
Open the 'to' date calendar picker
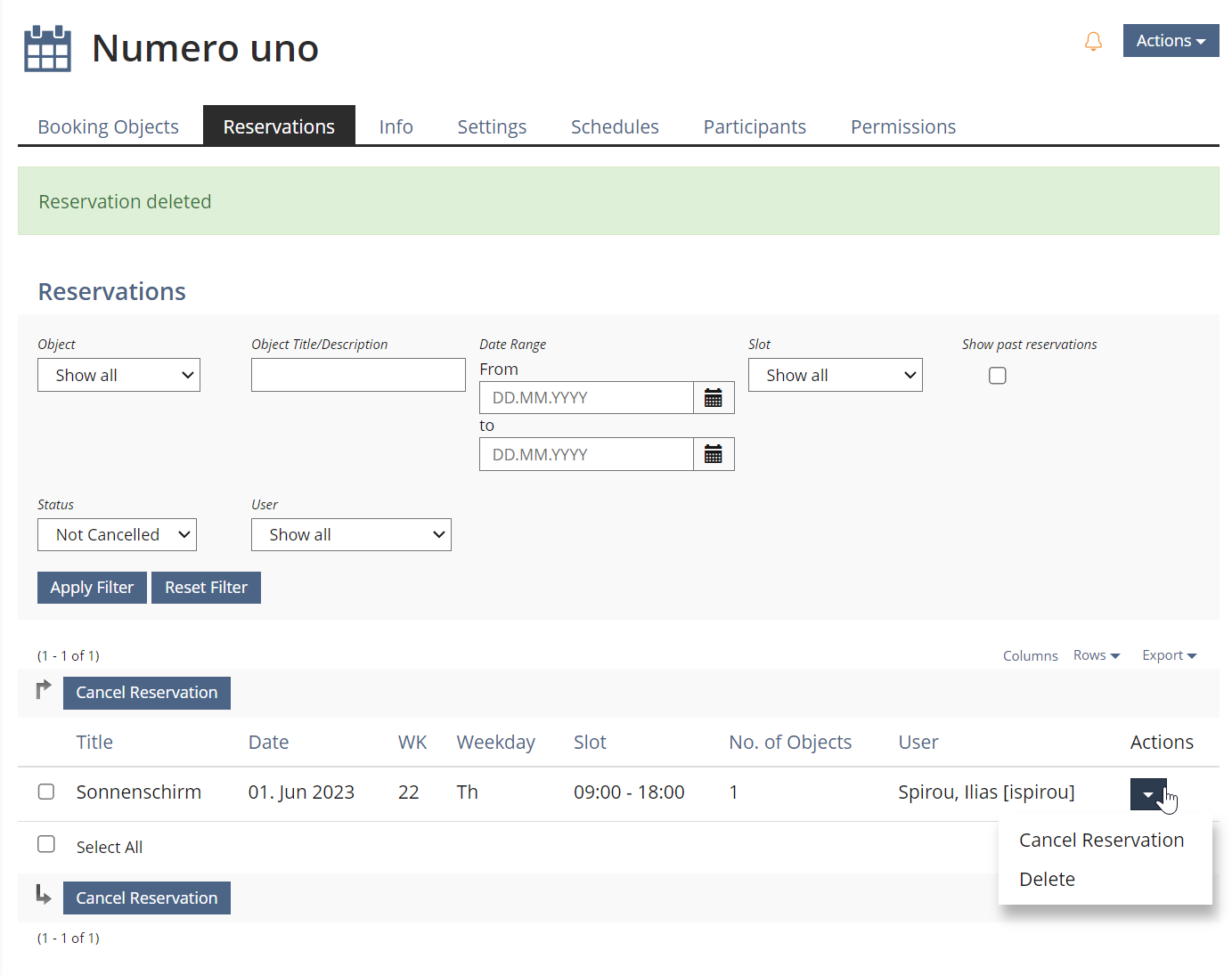(713, 455)
